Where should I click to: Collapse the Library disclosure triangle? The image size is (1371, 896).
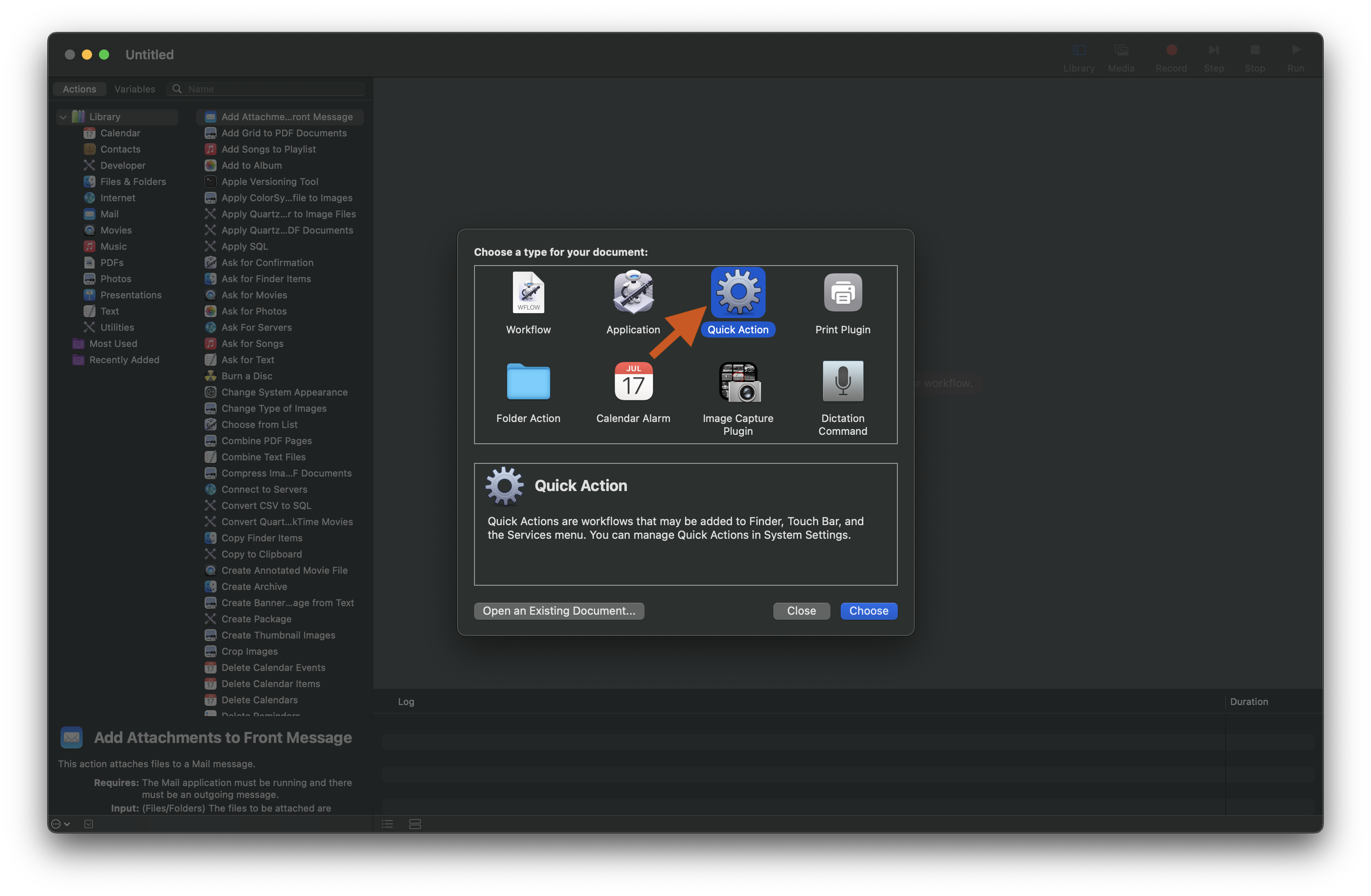[64, 117]
